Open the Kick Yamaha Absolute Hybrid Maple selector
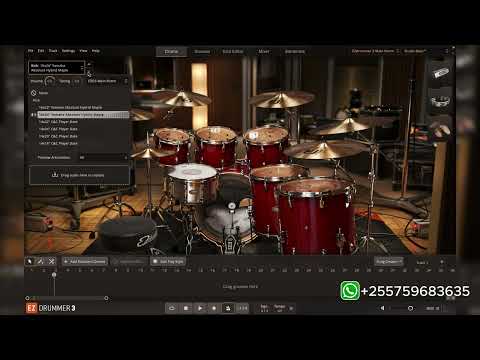 point(57,68)
